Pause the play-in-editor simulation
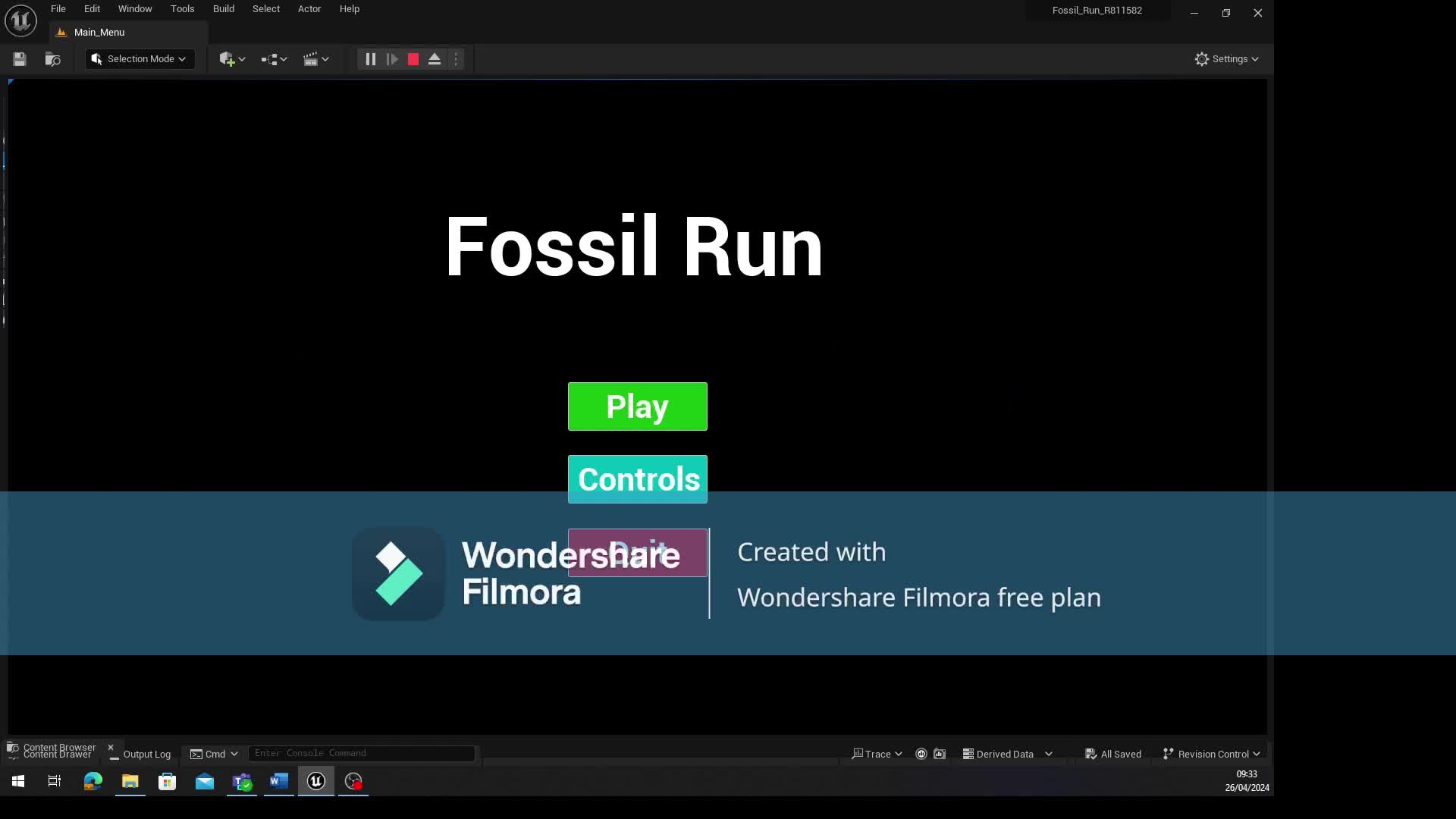 coord(370,59)
